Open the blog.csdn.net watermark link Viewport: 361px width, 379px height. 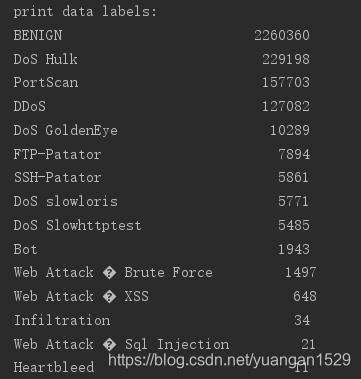(x=229, y=360)
